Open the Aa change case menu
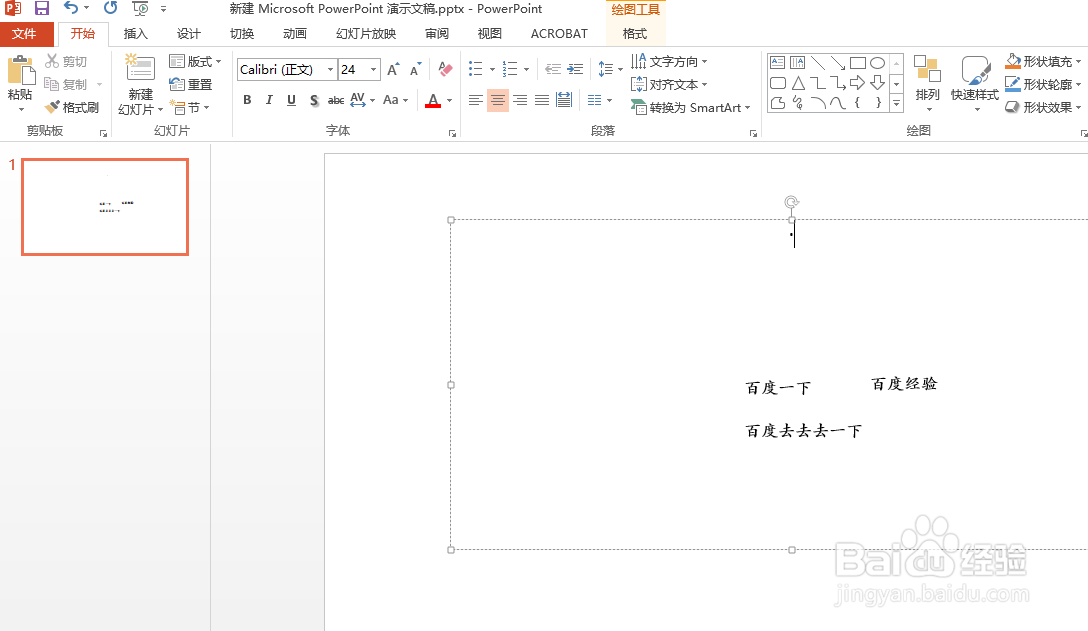The image size is (1088, 631). point(395,100)
